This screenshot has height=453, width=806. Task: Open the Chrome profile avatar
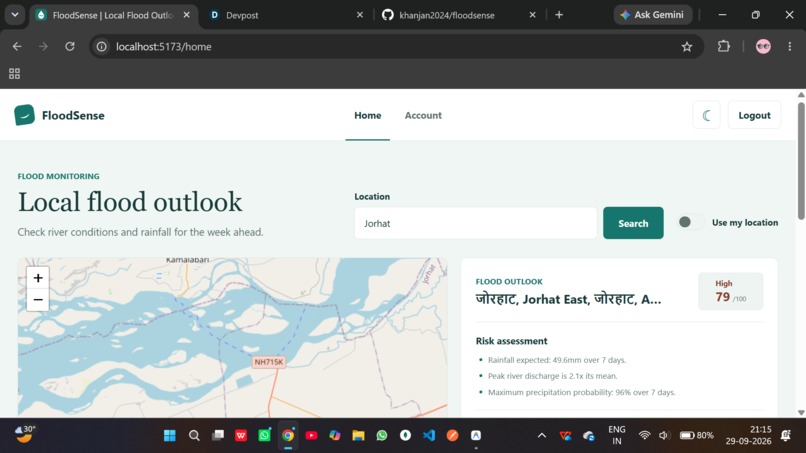point(763,46)
